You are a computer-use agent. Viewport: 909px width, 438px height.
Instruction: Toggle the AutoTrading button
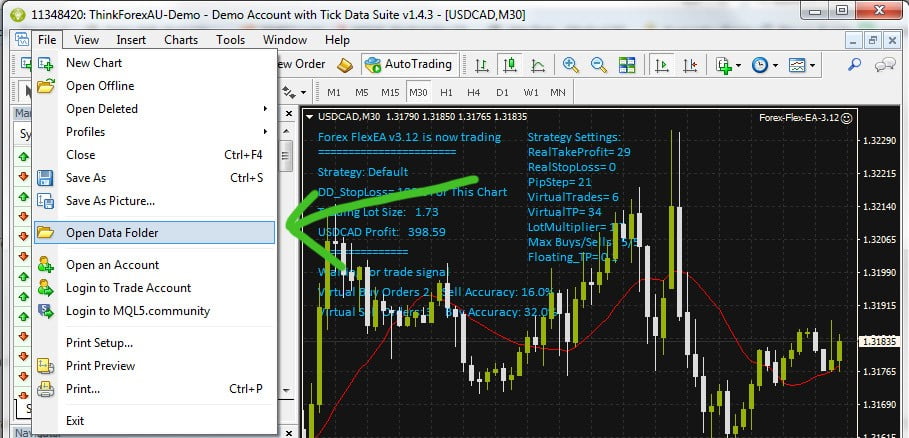tap(409, 64)
